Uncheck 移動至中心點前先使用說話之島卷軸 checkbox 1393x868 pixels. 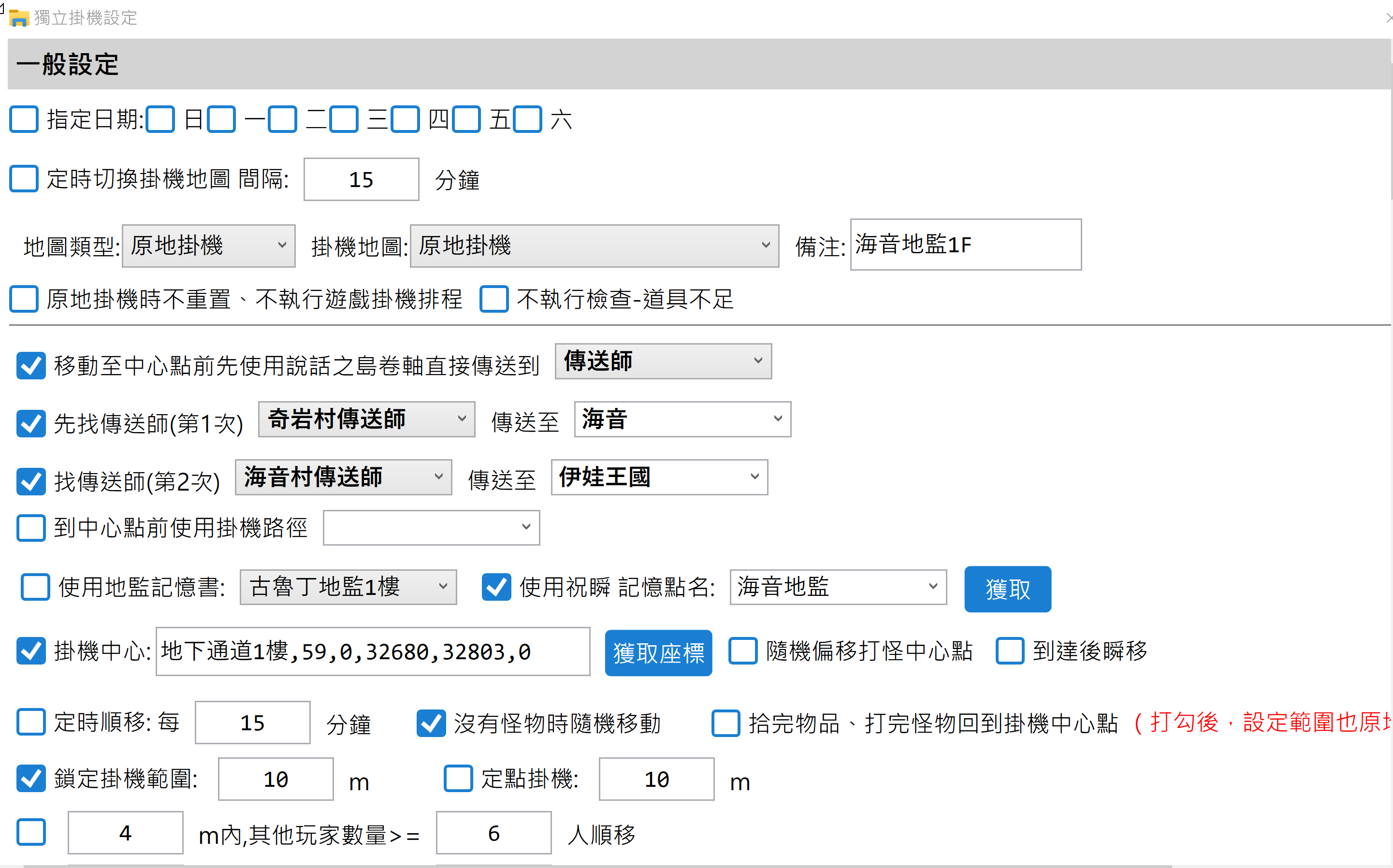click(31, 366)
